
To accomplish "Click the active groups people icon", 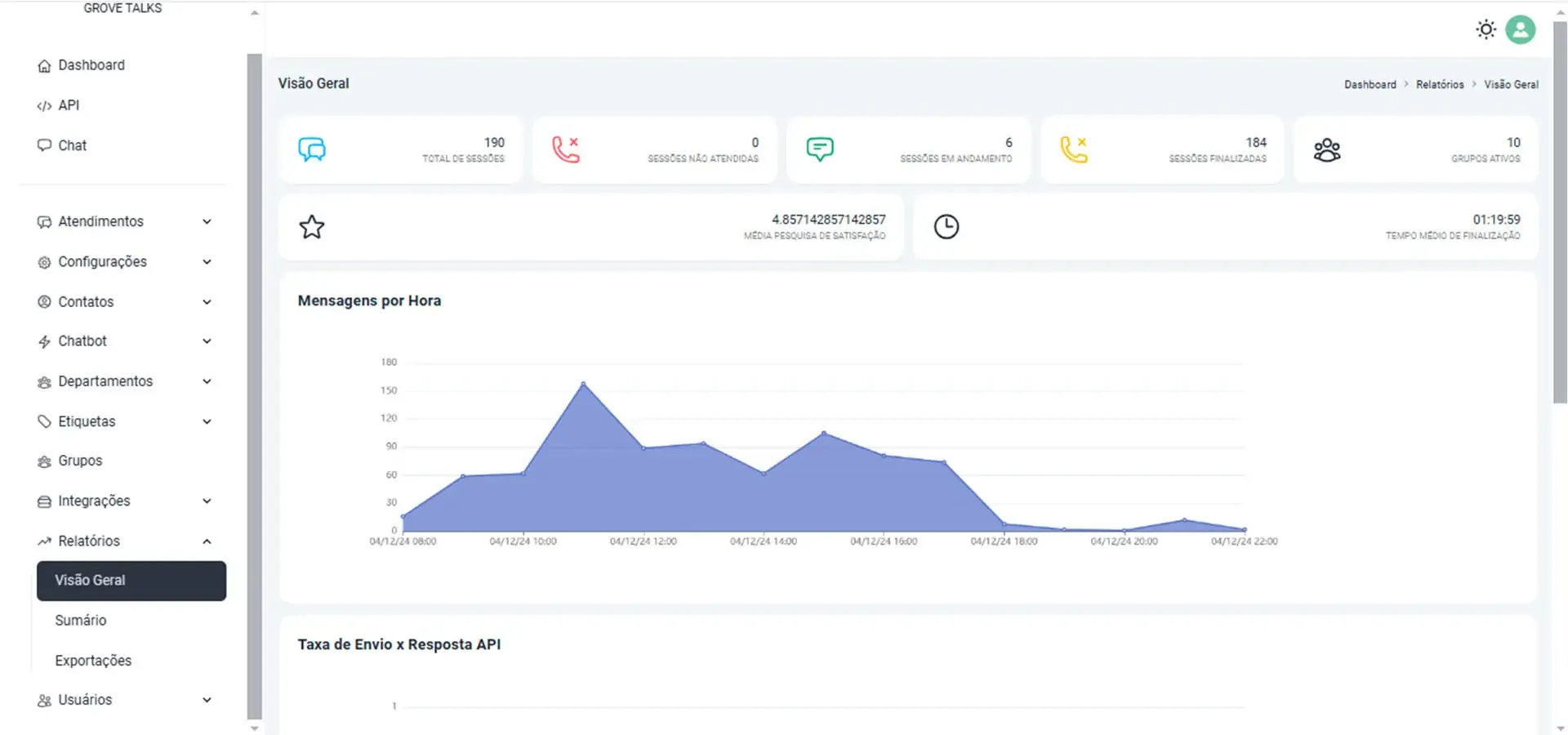I will point(1327,150).
